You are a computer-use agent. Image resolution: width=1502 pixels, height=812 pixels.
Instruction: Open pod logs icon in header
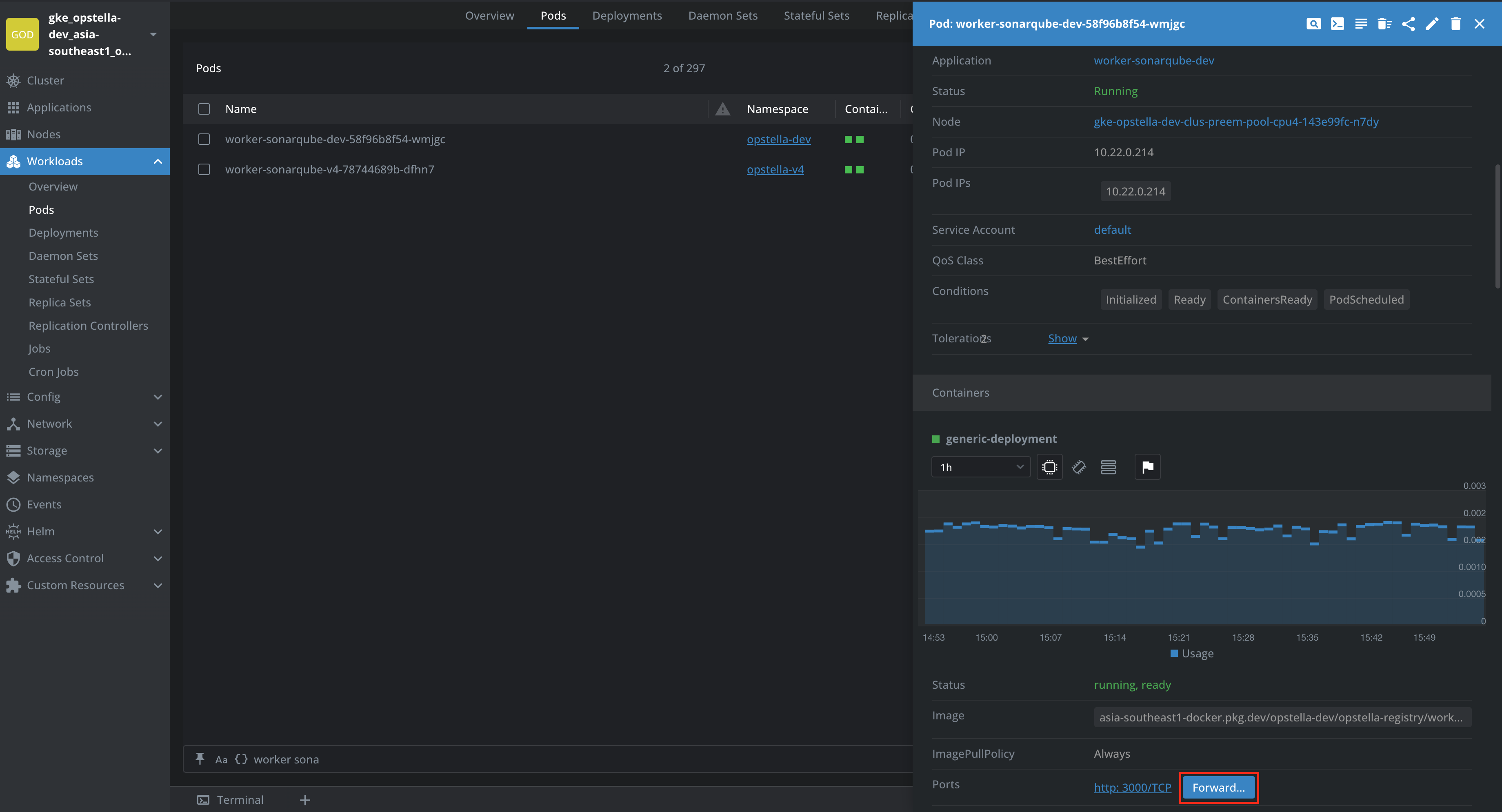(1361, 24)
